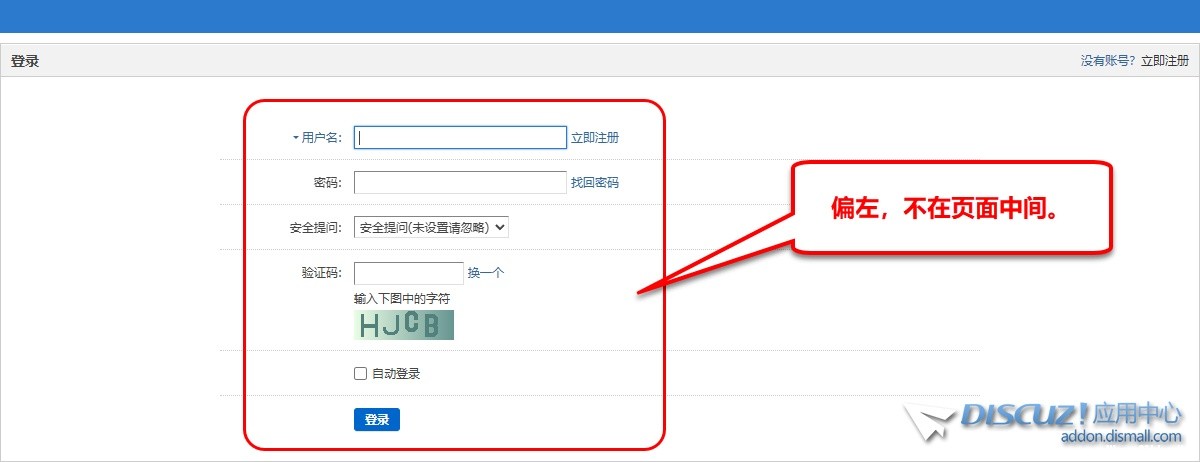
Task: Click the paper plane icon in Discuz logo
Action: (927, 421)
